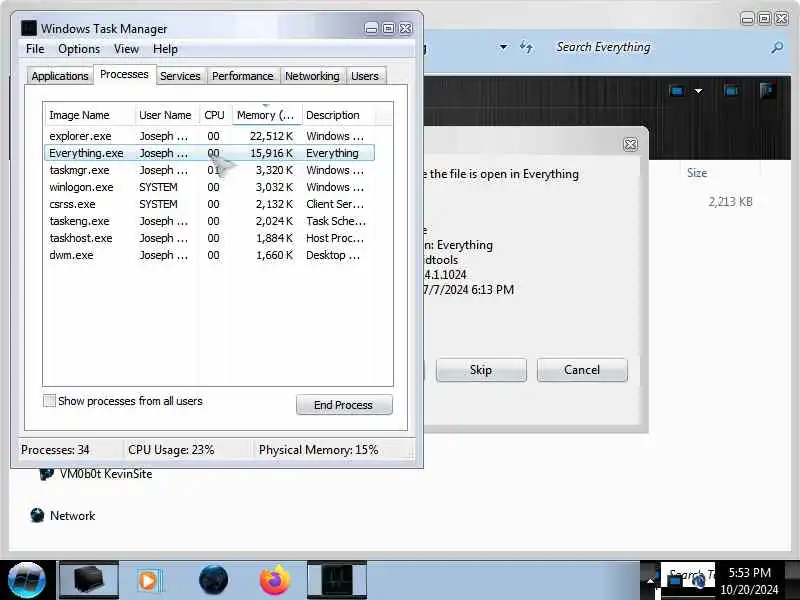Open the View menu in Task Manager
Screen dimensions: 800x600
pos(126,49)
